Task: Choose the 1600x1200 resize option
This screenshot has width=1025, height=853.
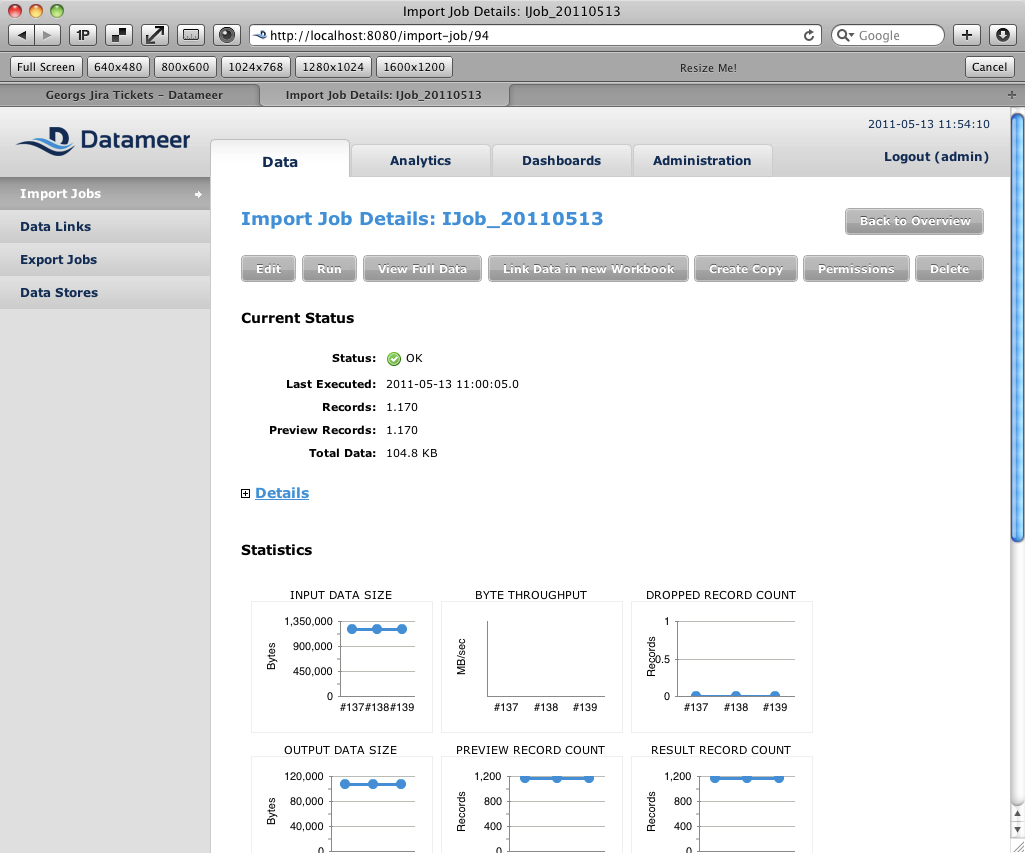Action: [414, 67]
